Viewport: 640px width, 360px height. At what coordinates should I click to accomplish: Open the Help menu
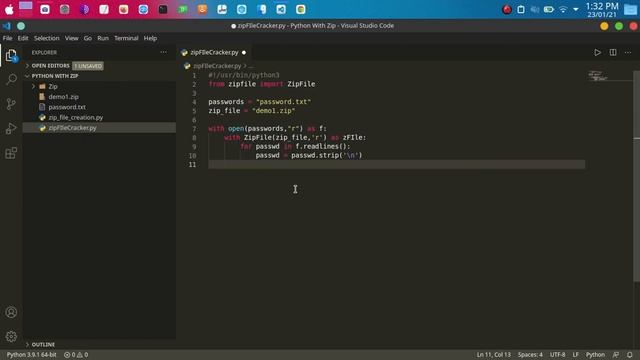[150, 38]
